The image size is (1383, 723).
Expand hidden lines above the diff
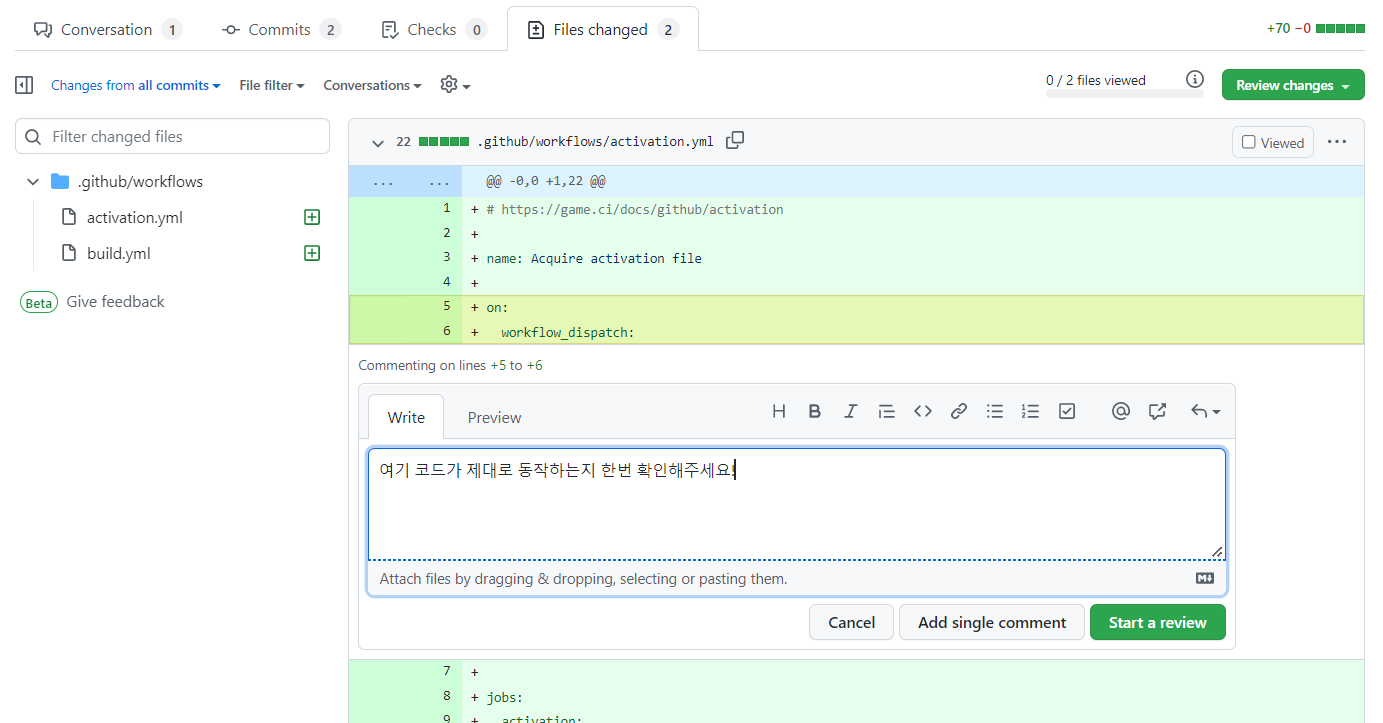[x=405, y=182]
